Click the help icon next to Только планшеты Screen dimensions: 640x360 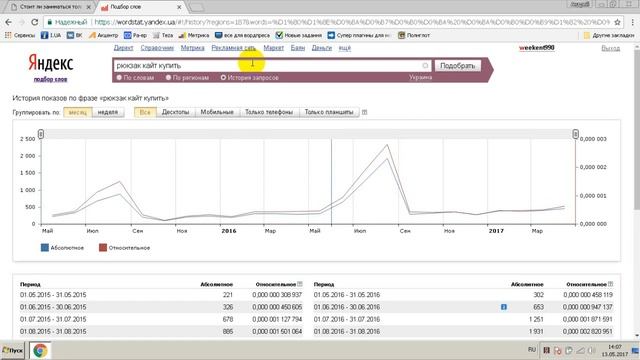point(364,112)
